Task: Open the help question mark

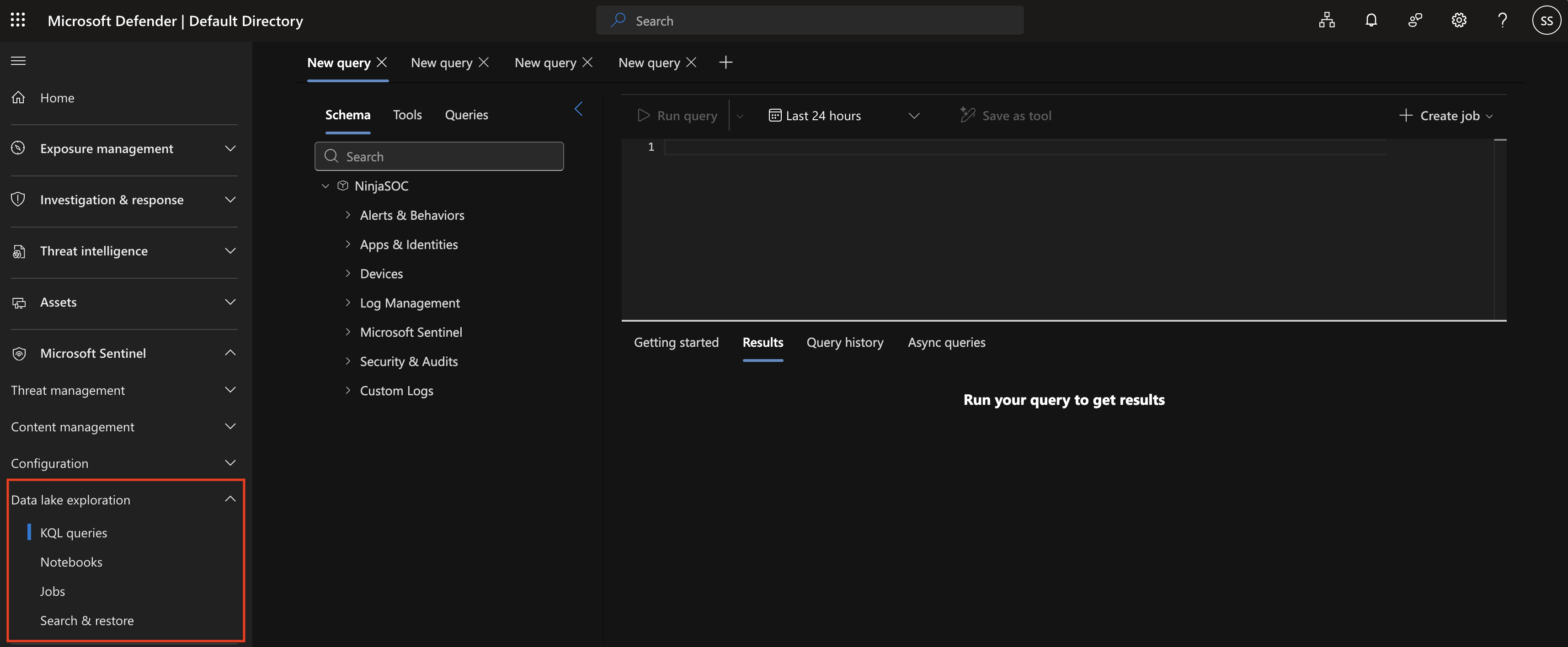Action: tap(1502, 20)
